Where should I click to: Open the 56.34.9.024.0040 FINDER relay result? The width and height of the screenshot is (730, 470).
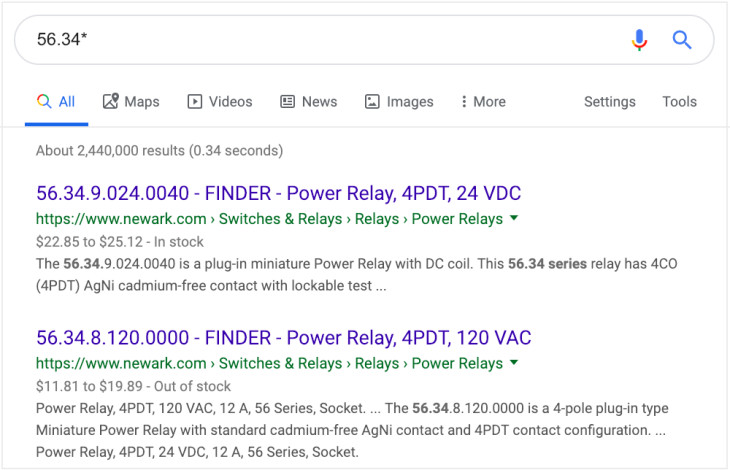point(278,193)
